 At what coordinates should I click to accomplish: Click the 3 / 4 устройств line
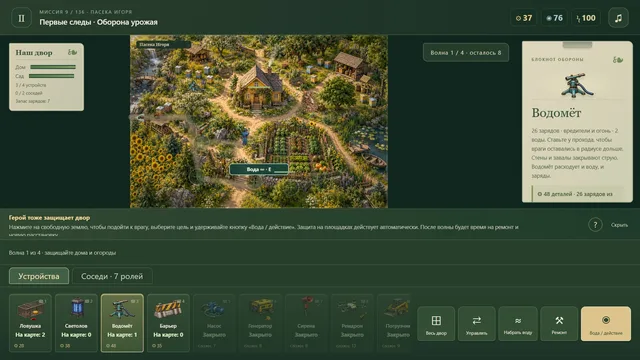pyautogui.click(x=31, y=85)
